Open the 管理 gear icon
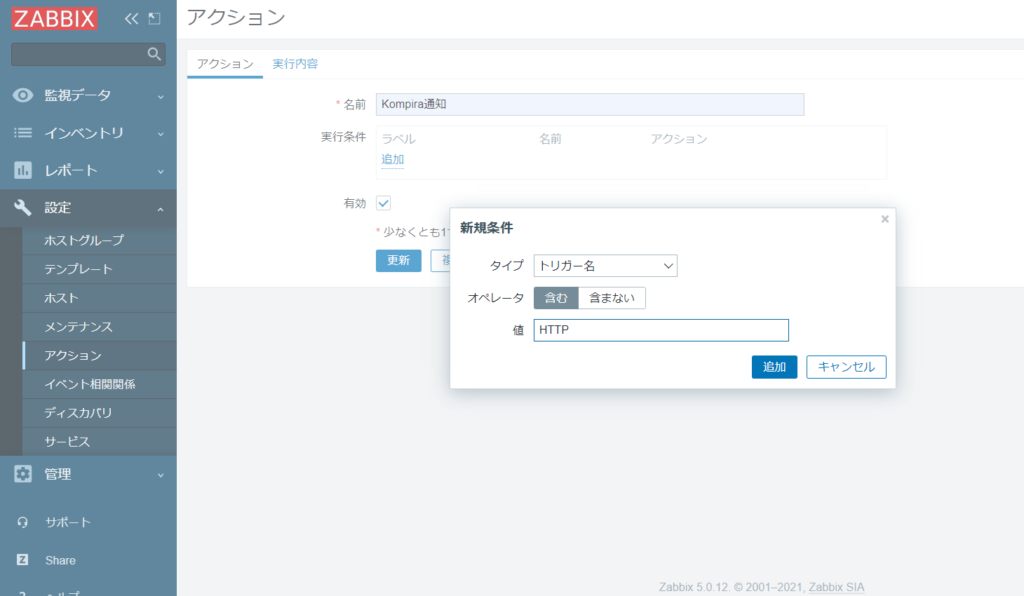The height and width of the screenshot is (596, 1024). point(22,474)
